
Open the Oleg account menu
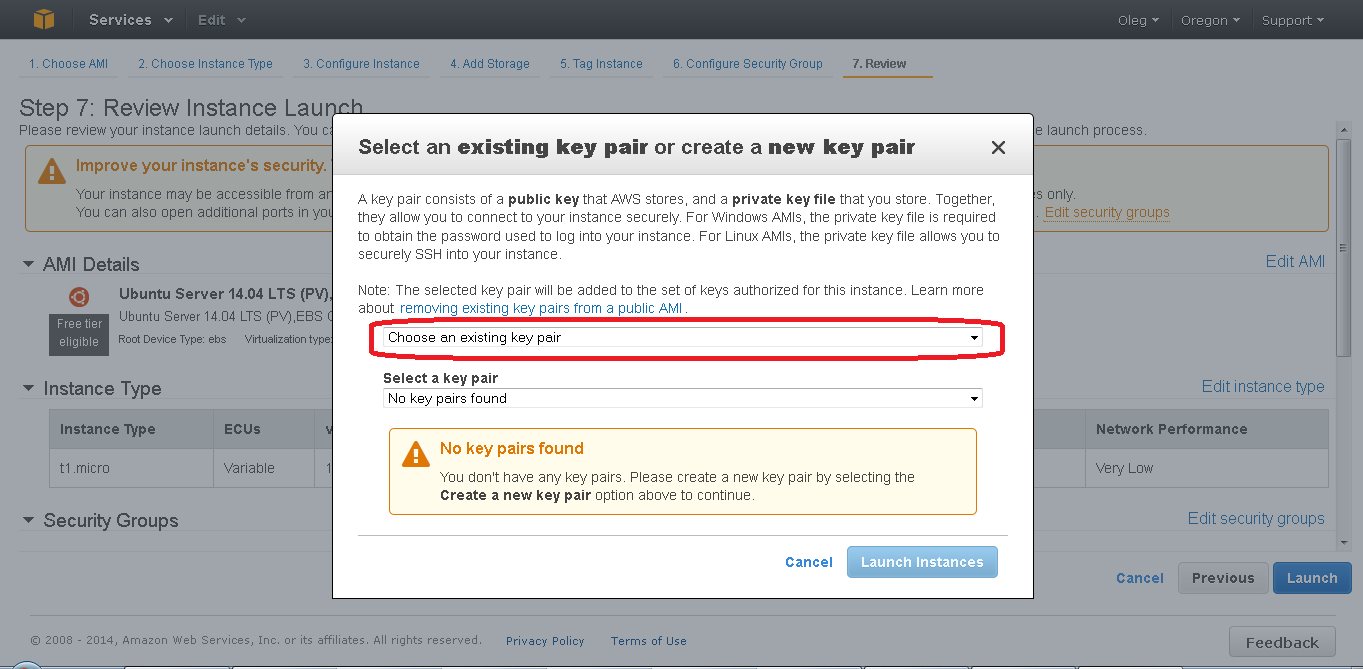1138,20
